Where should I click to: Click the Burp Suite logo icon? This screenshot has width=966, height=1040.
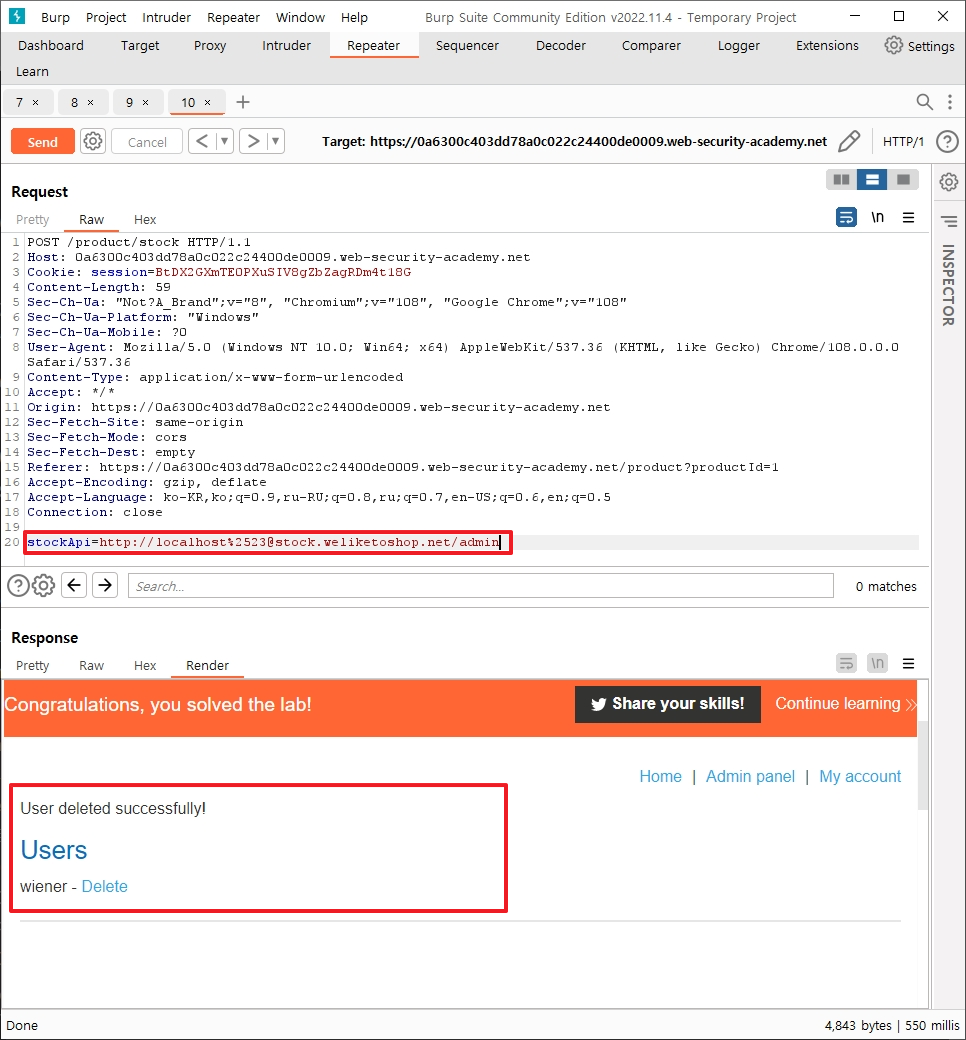[17, 16]
